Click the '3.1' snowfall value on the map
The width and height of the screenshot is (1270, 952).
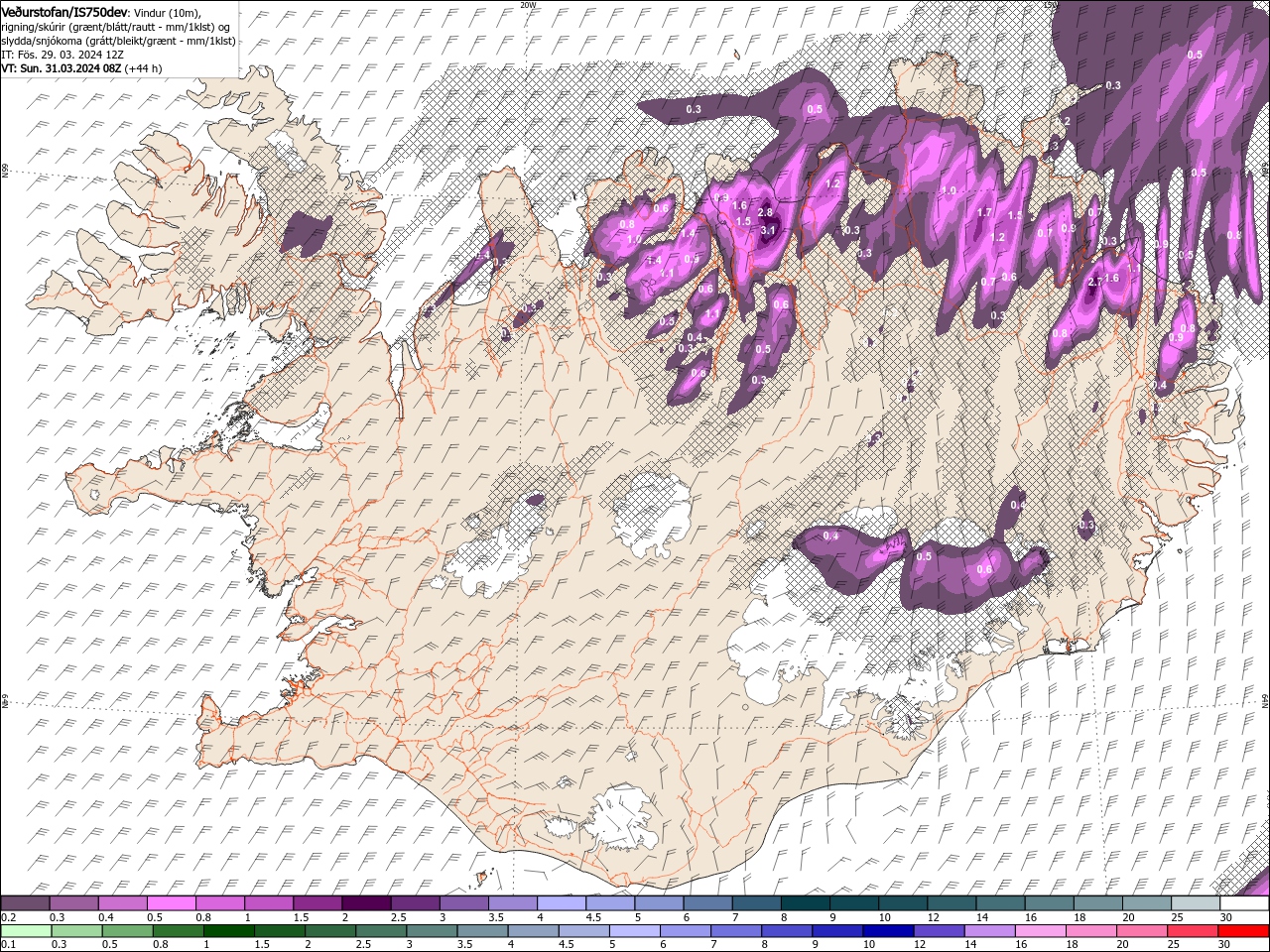tap(768, 230)
